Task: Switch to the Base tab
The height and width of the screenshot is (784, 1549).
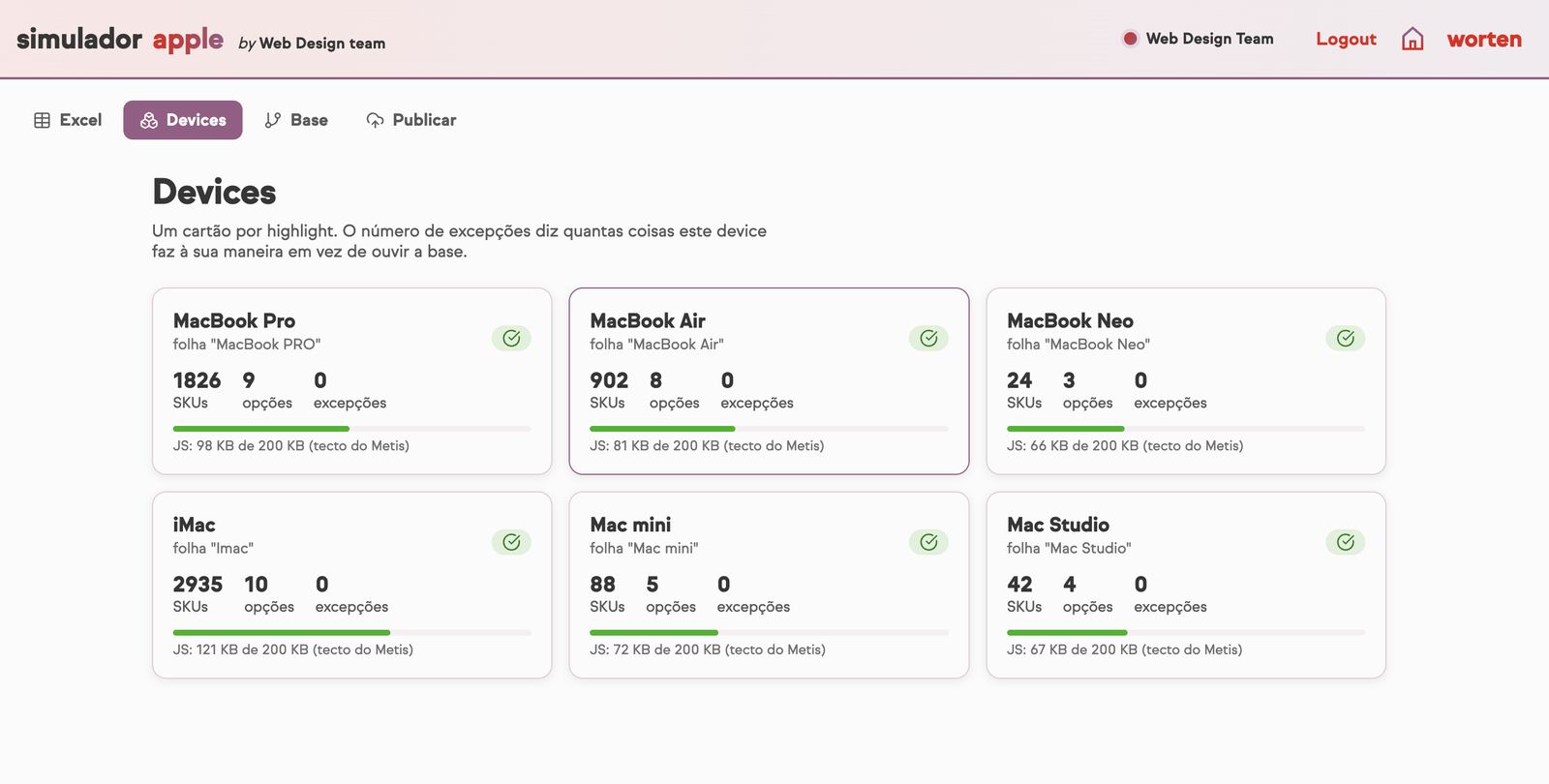Action: point(296,120)
